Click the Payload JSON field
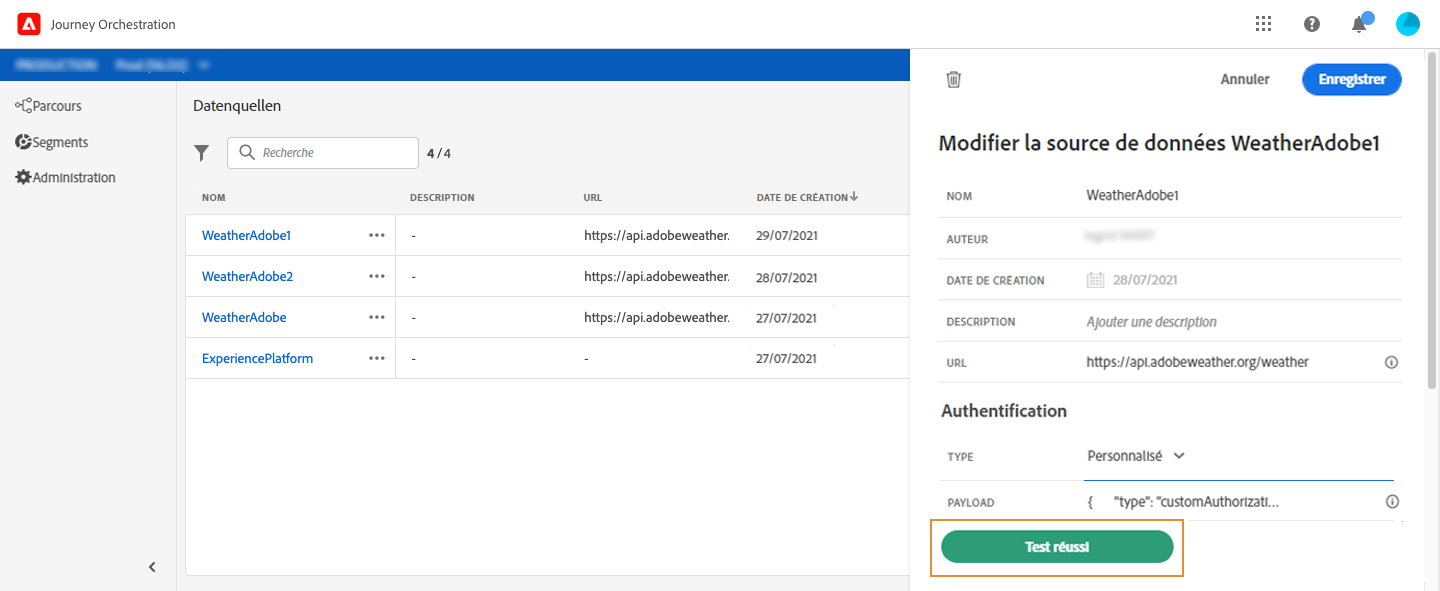1440x591 pixels. coord(1183,502)
